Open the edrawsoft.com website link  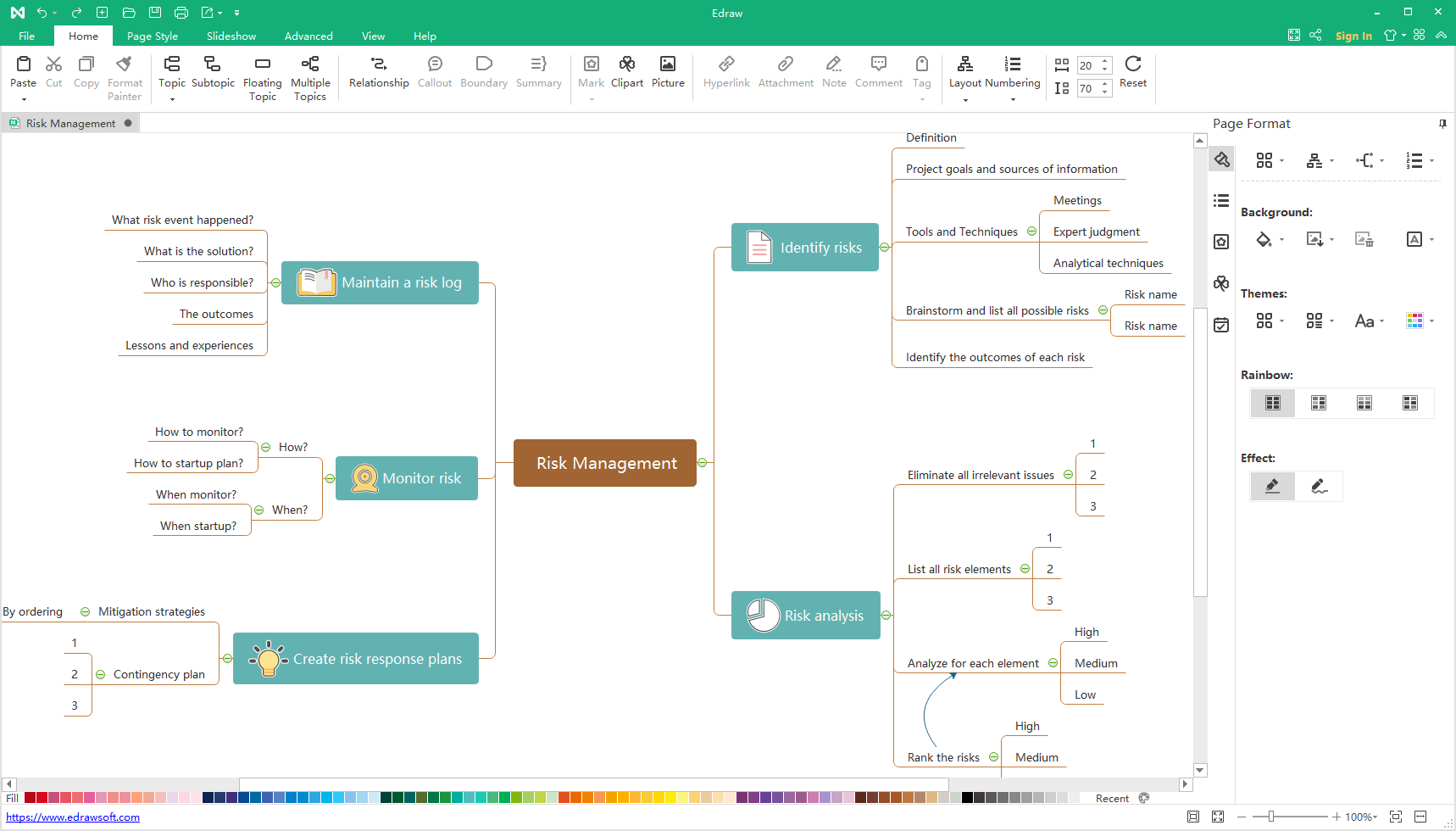[x=73, y=817]
